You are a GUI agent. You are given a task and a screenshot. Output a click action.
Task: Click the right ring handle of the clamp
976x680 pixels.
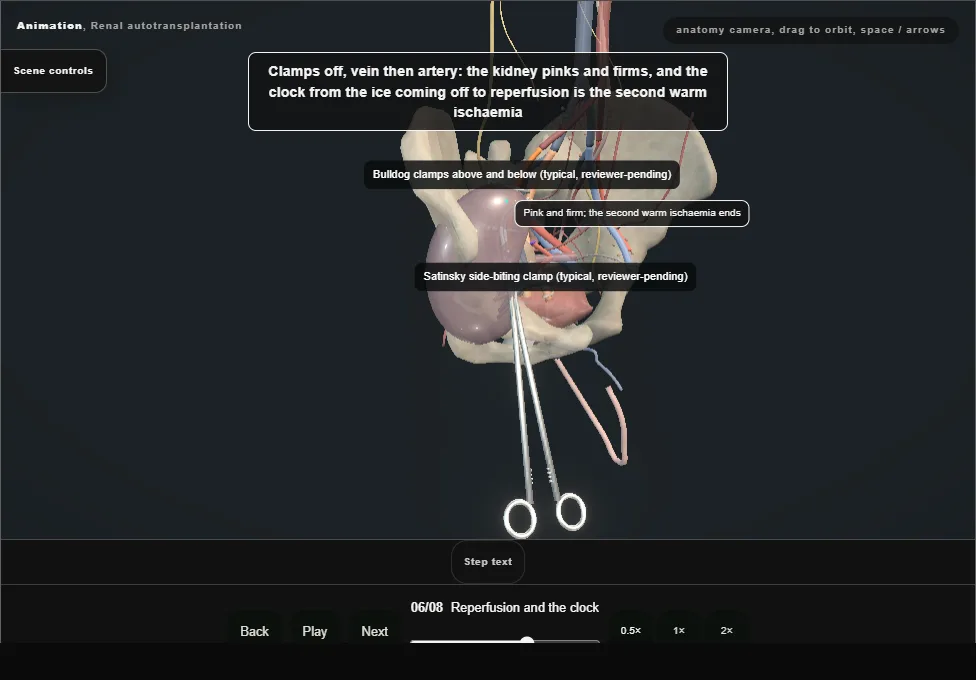click(571, 511)
